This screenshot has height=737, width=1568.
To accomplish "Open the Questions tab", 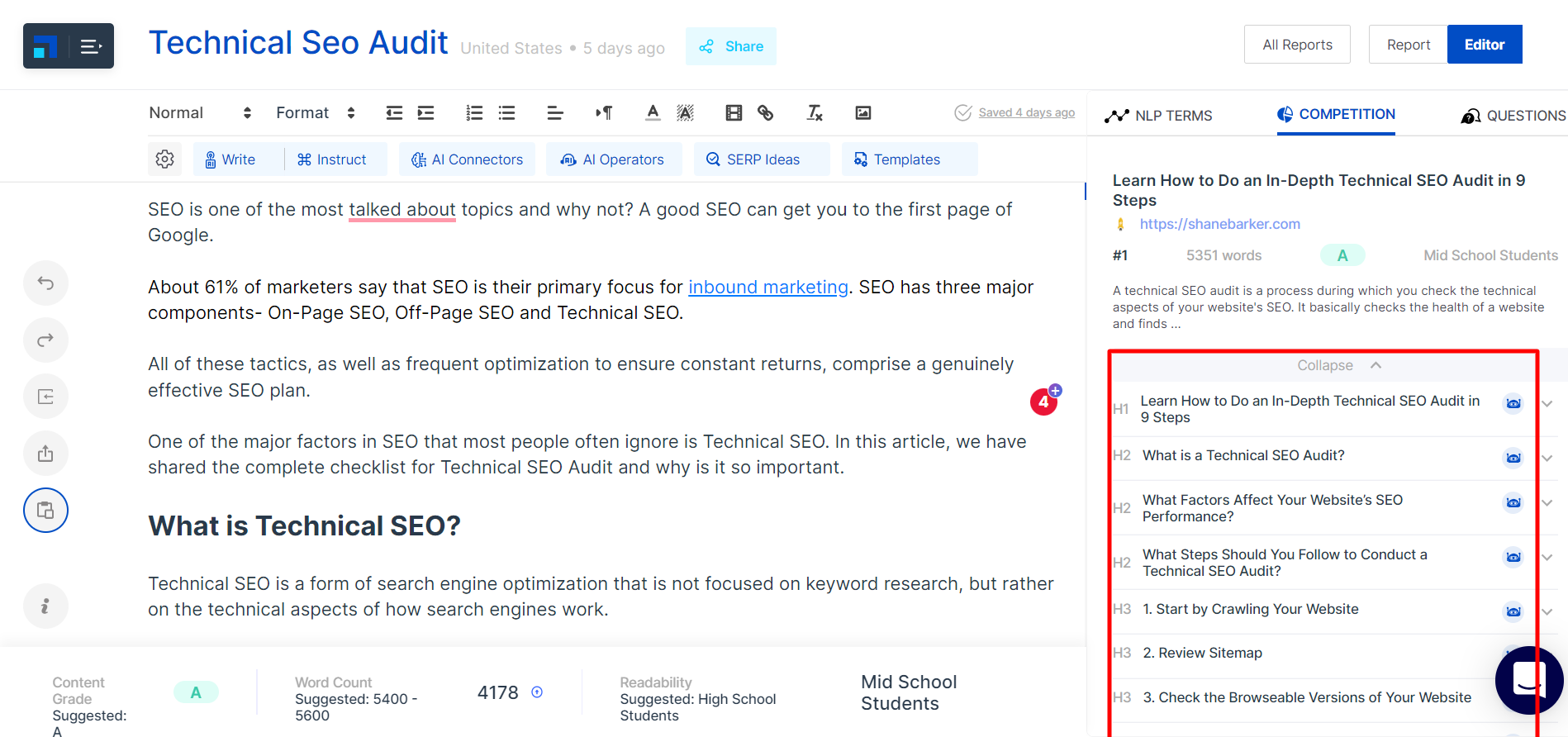I will (x=1513, y=116).
